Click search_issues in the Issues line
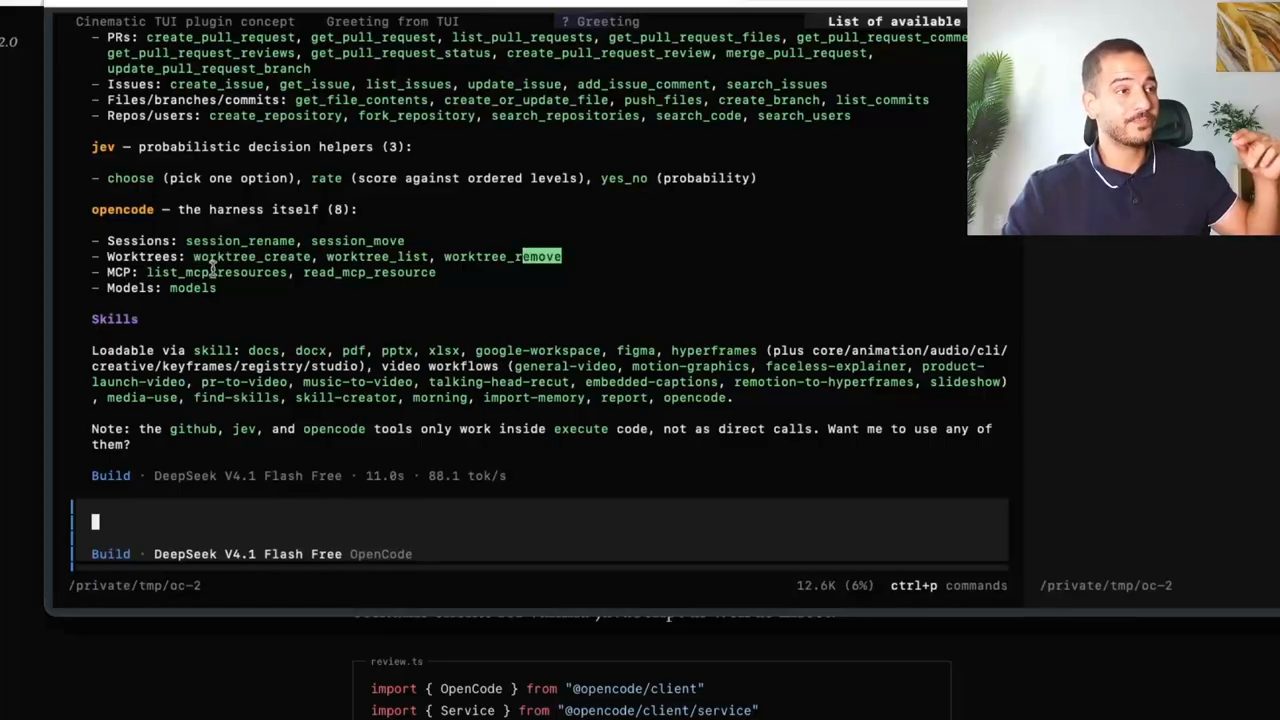This screenshot has width=1280, height=720. pyautogui.click(x=776, y=85)
